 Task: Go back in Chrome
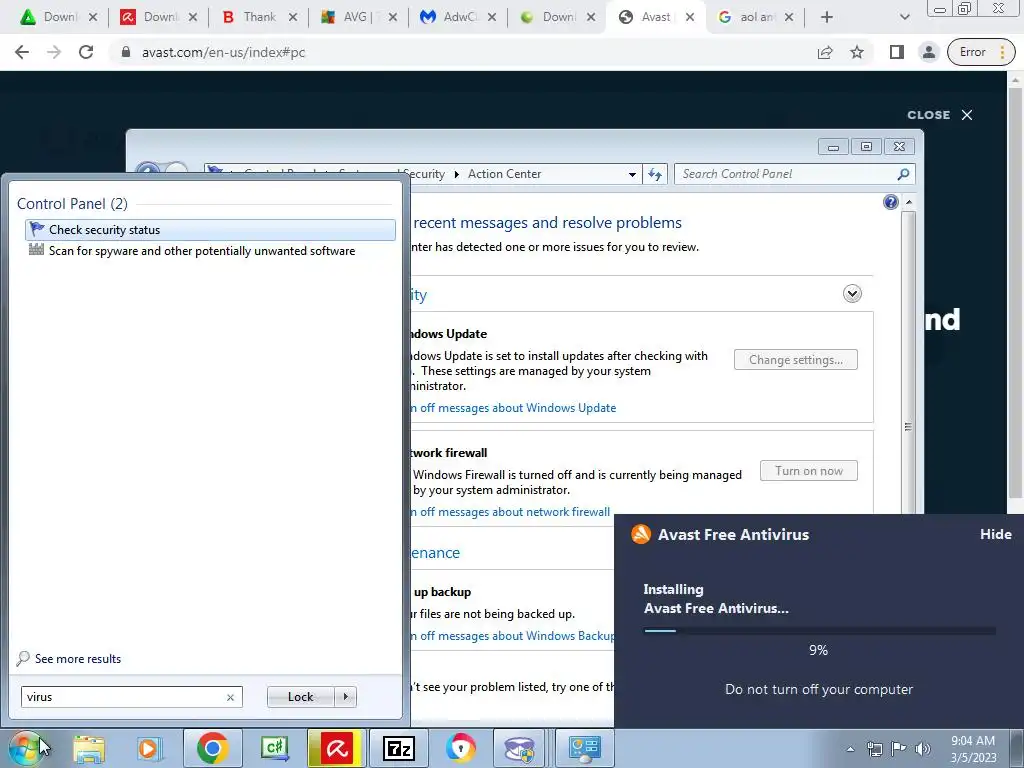tap(22, 52)
